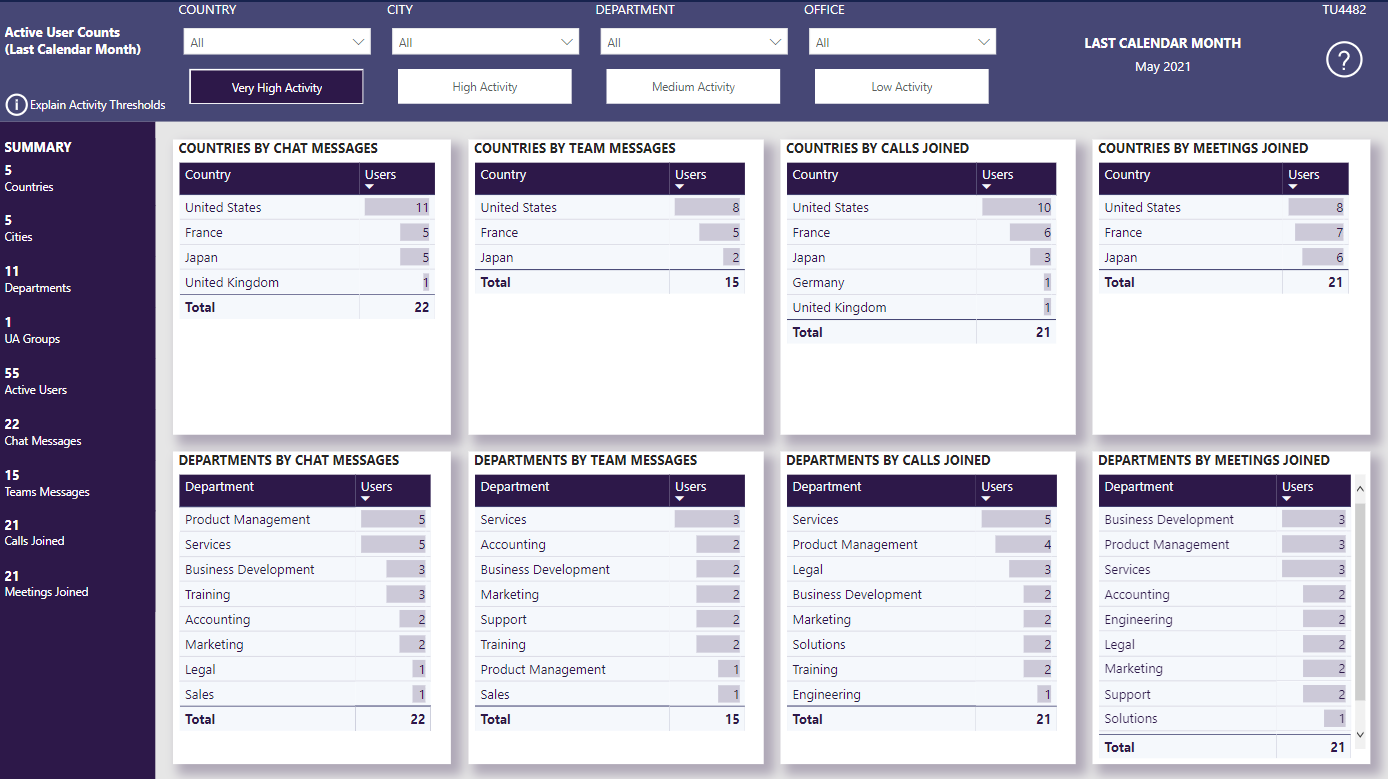
Task: Click Support row in Departments by Team Messages
Action: tap(610, 620)
